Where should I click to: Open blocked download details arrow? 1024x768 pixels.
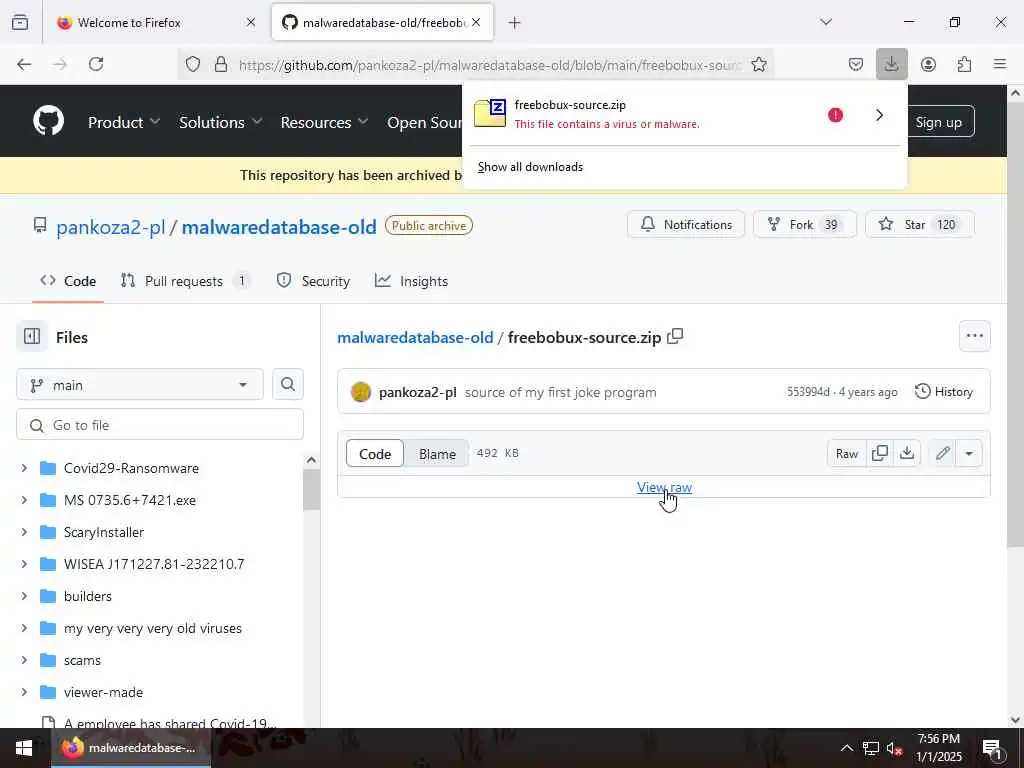tap(880, 115)
